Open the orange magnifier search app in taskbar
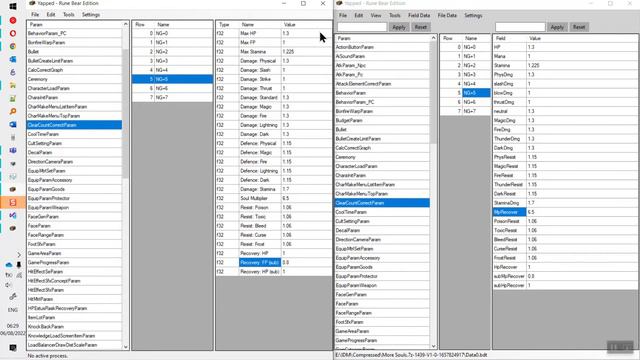This screenshot has height=360, width=640. tap(13, 111)
